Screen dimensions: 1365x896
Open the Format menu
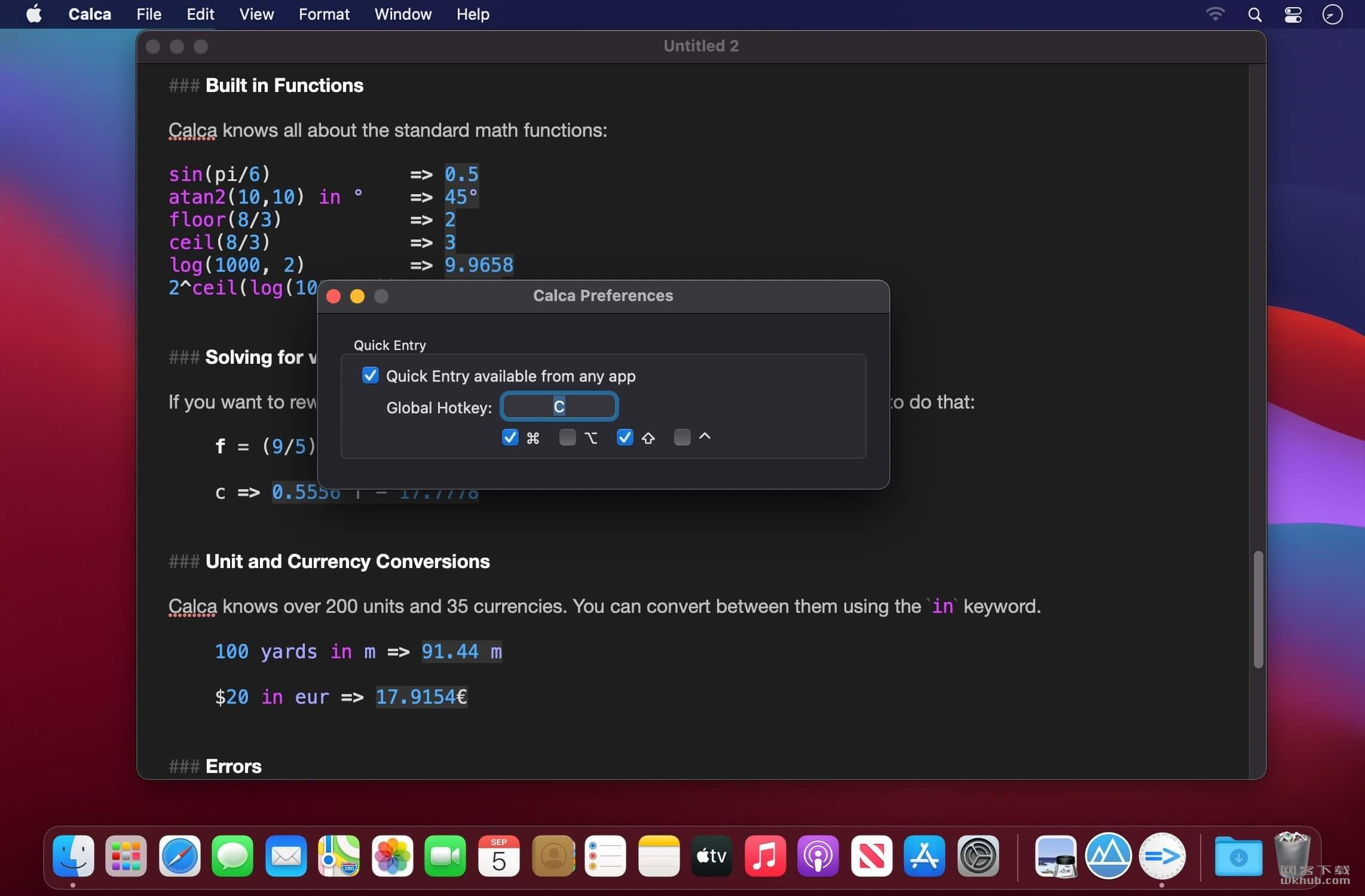[324, 14]
